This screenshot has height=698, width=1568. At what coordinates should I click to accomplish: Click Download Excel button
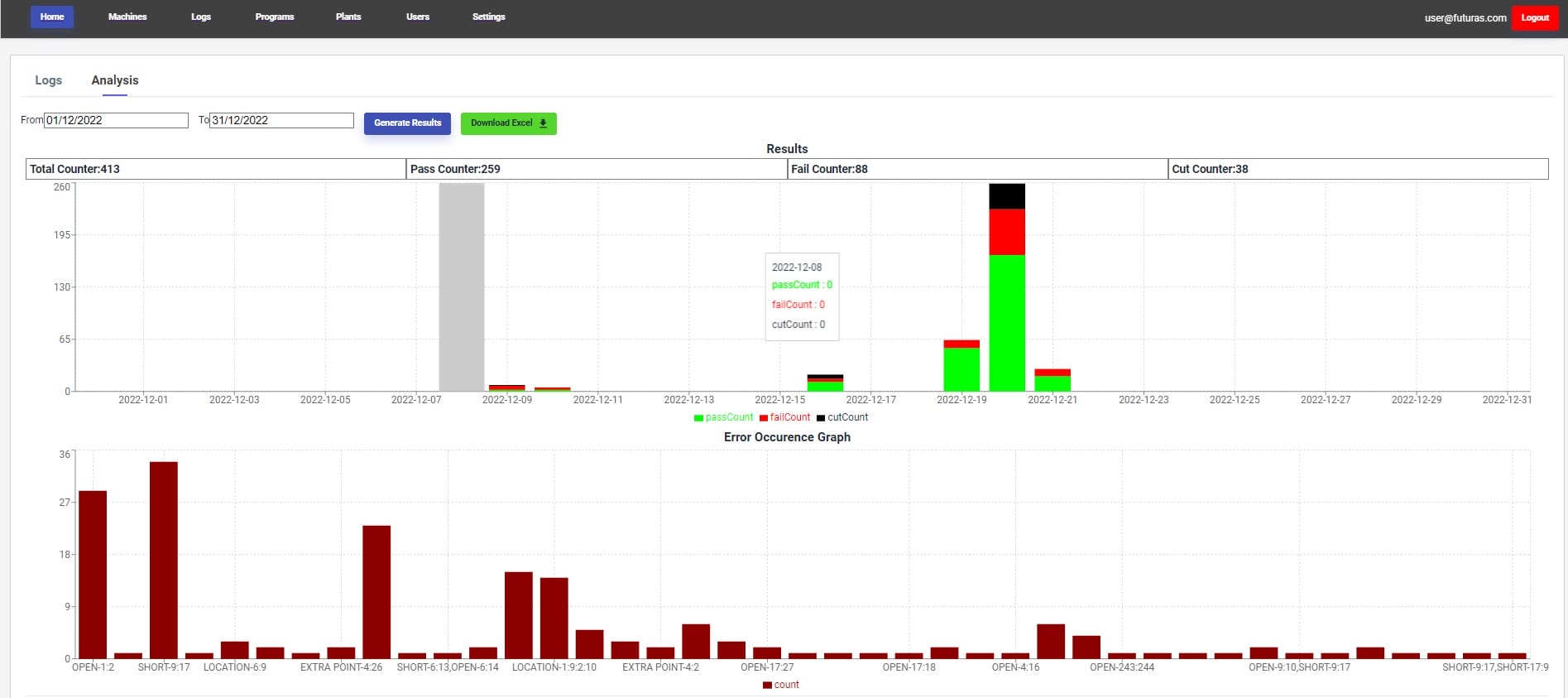[x=508, y=123]
